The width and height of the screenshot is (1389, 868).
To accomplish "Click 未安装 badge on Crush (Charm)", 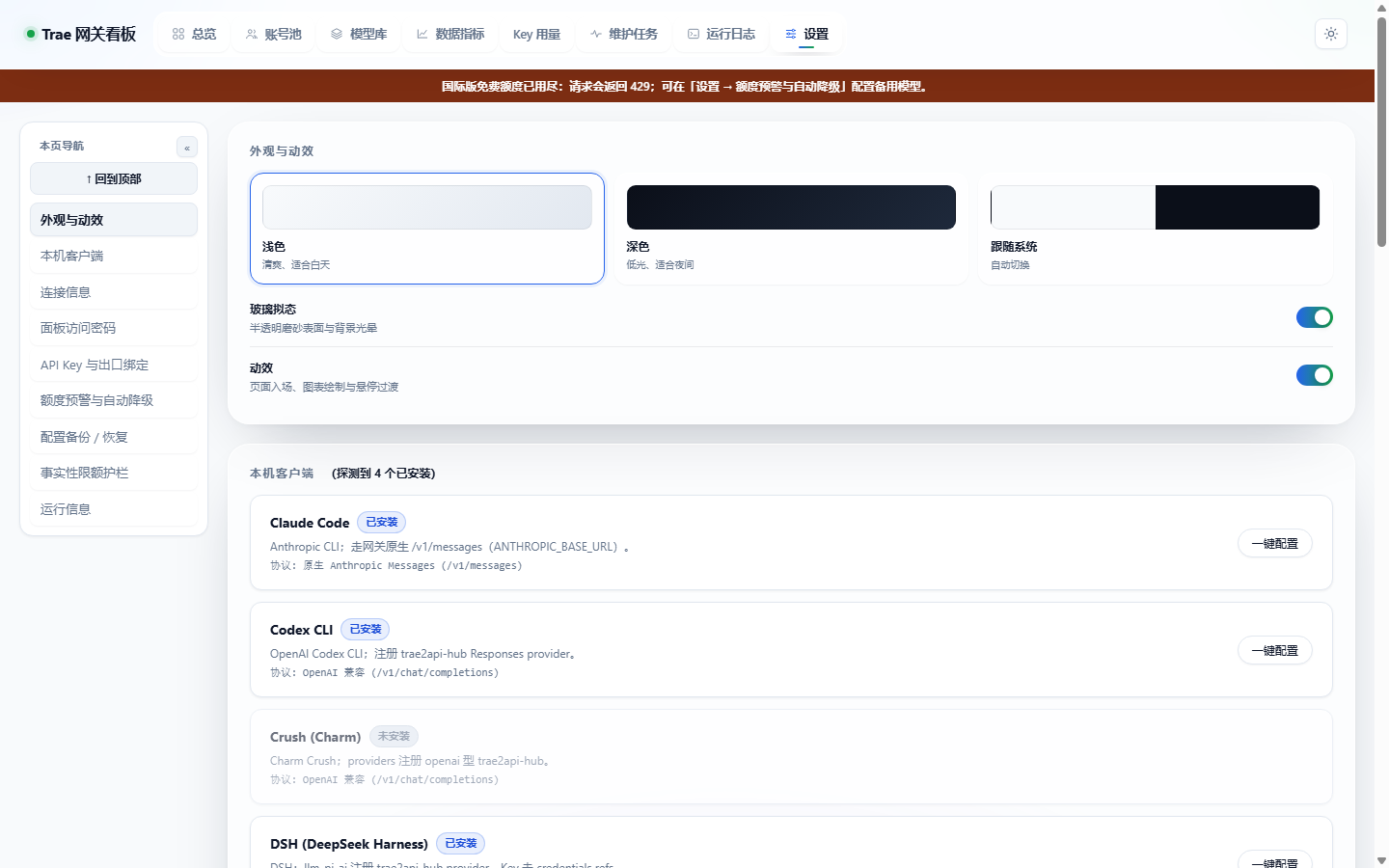I will point(394,736).
